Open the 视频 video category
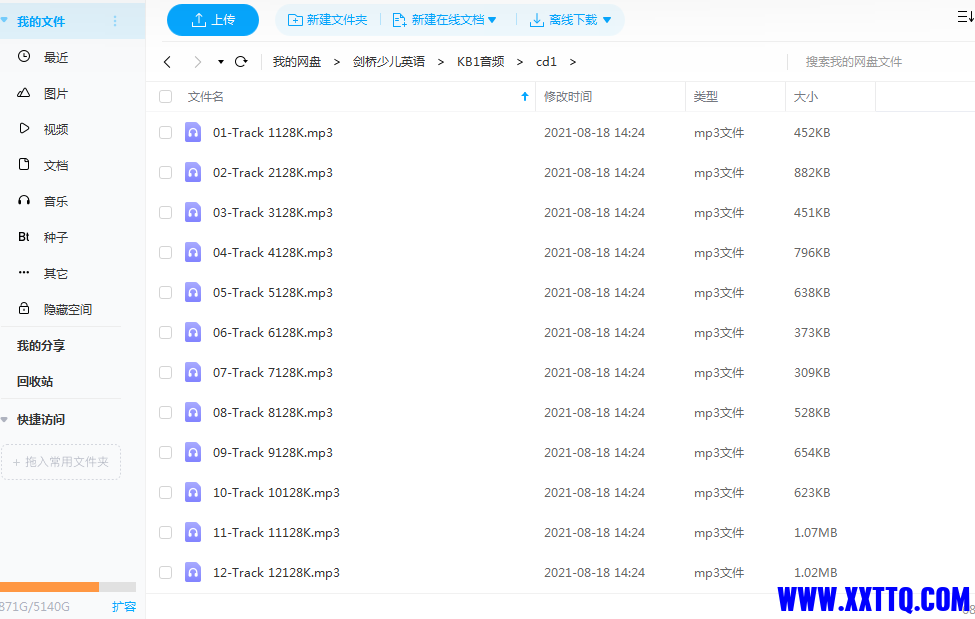This screenshot has width=975, height=619. (56, 129)
